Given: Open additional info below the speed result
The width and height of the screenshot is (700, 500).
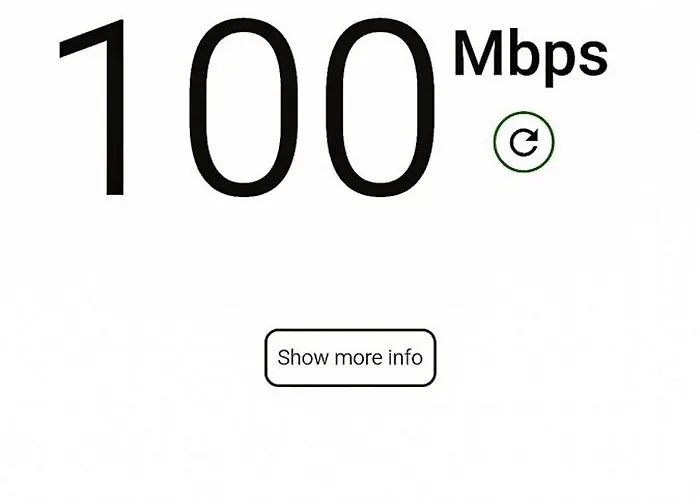Looking at the screenshot, I should pyautogui.click(x=350, y=358).
